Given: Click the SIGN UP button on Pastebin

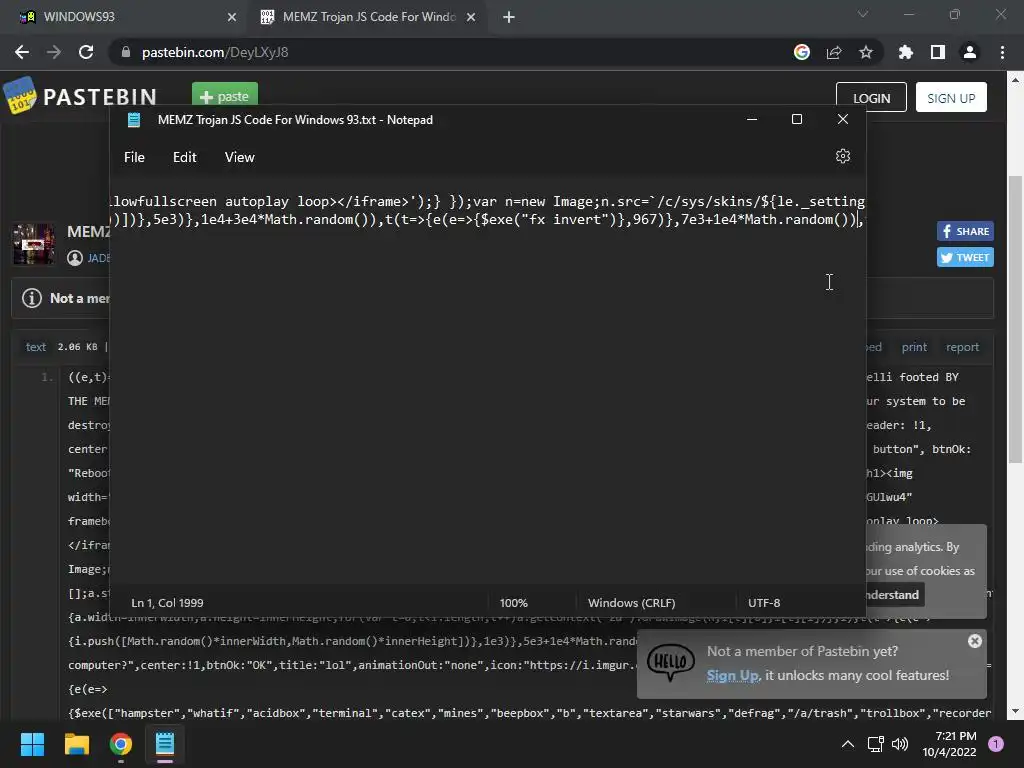Looking at the screenshot, I should point(951,97).
